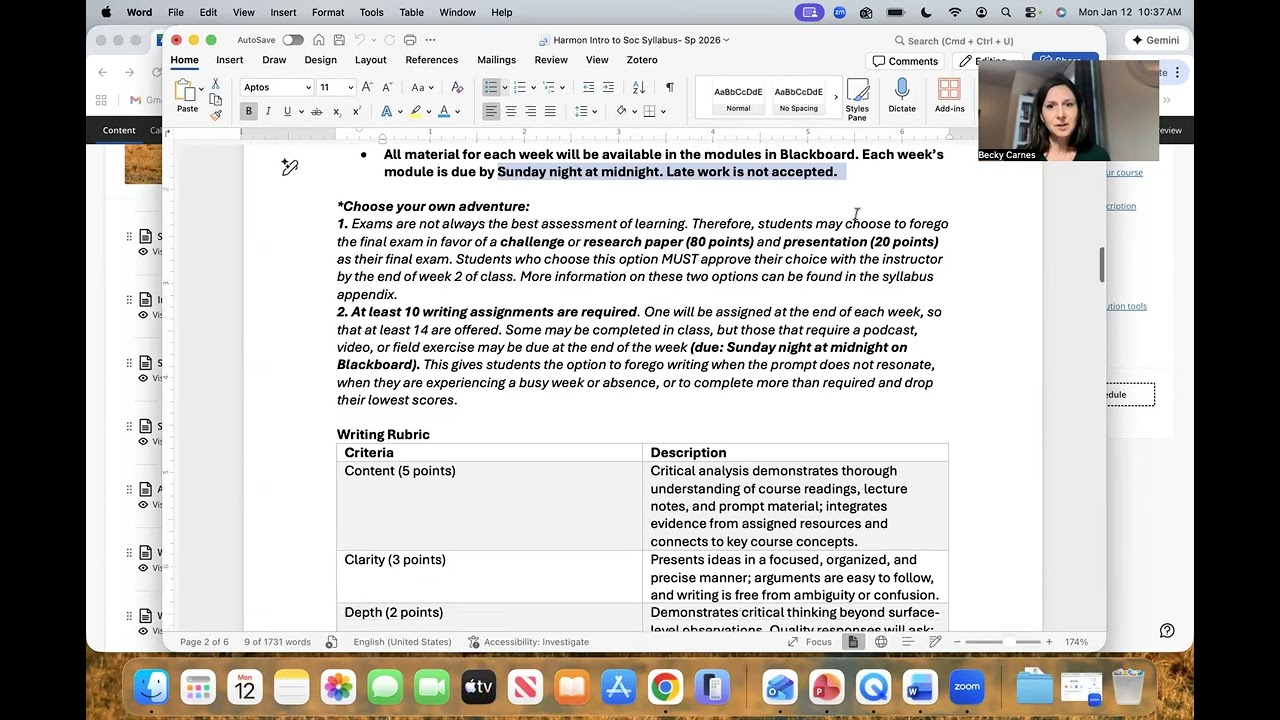Toggle paragraph marks display
Image resolution: width=1280 pixels, height=720 pixels.
(670, 87)
